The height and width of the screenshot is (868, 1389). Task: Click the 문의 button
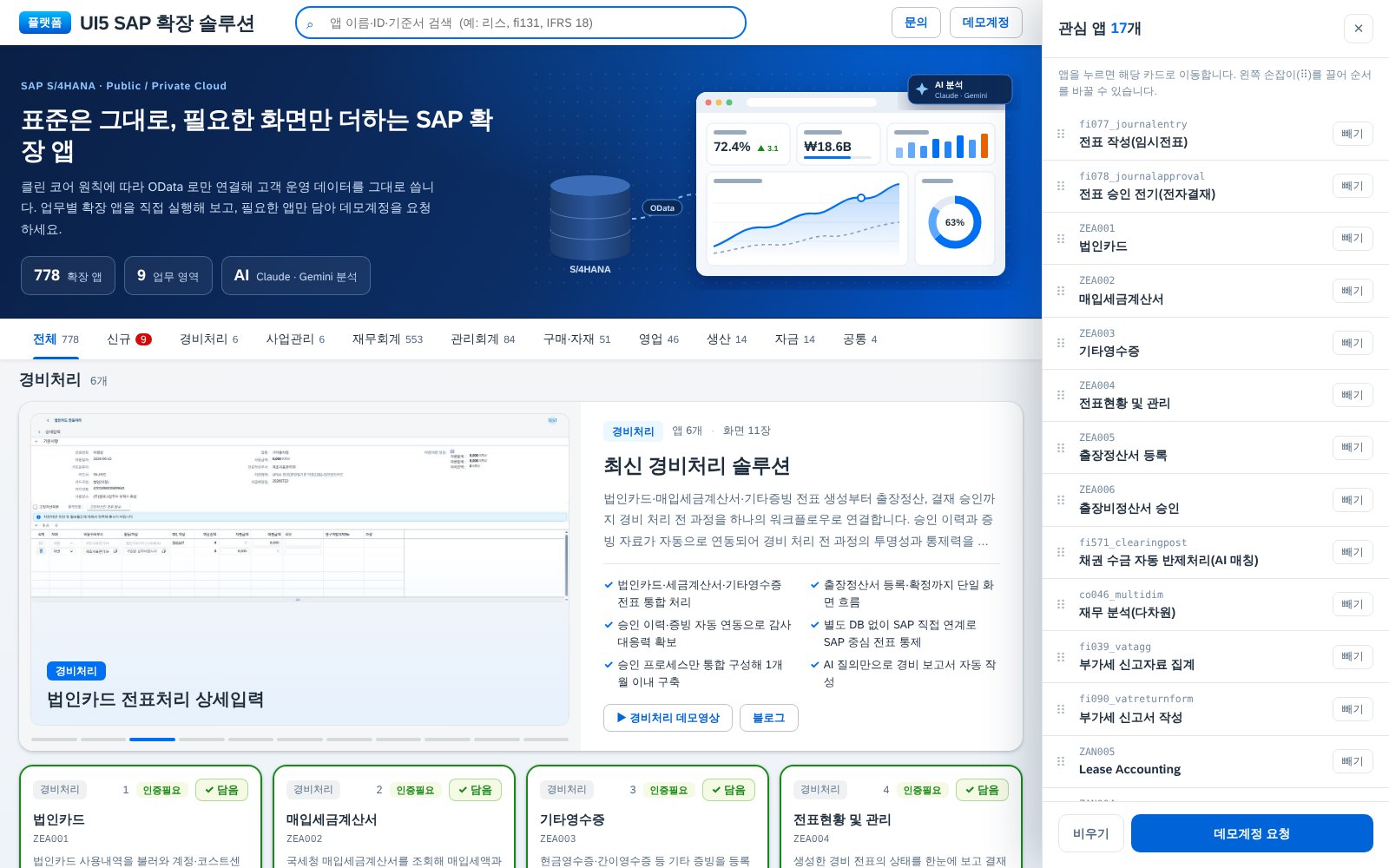click(x=916, y=23)
